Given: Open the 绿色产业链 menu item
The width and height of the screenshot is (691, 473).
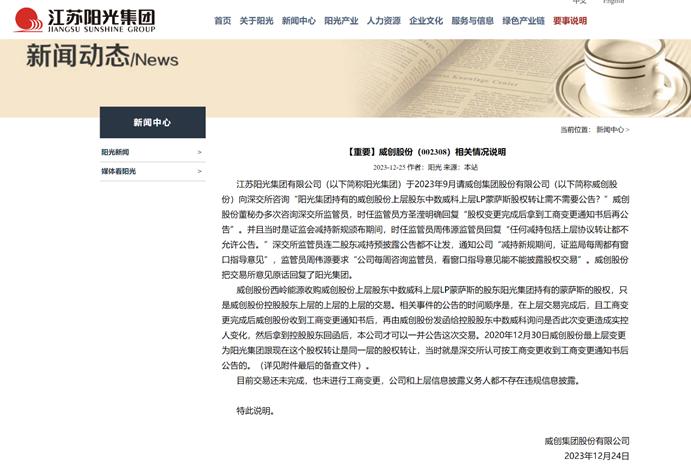Looking at the screenshot, I should (x=524, y=21).
